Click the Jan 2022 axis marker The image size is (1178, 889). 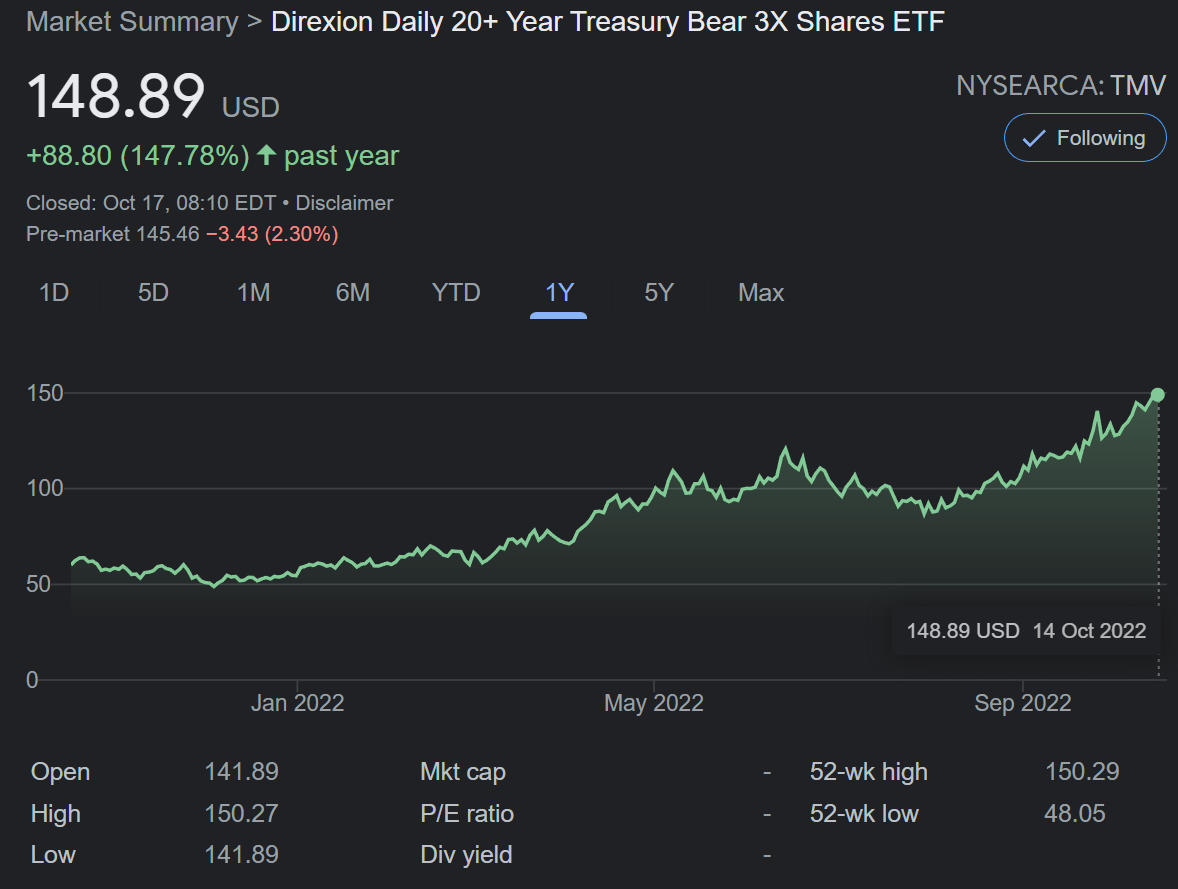(x=297, y=703)
